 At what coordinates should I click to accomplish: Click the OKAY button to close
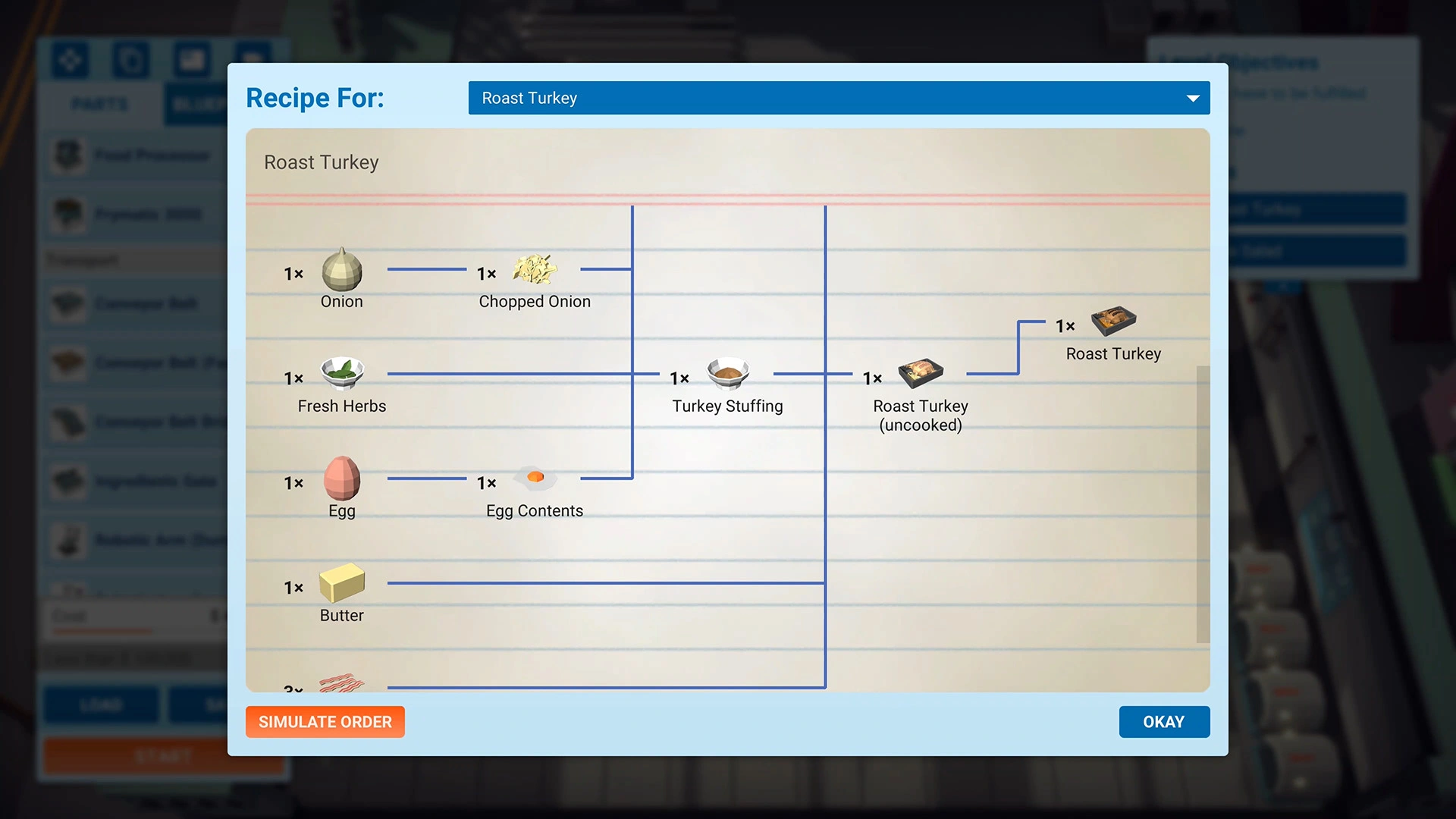pos(1164,721)
